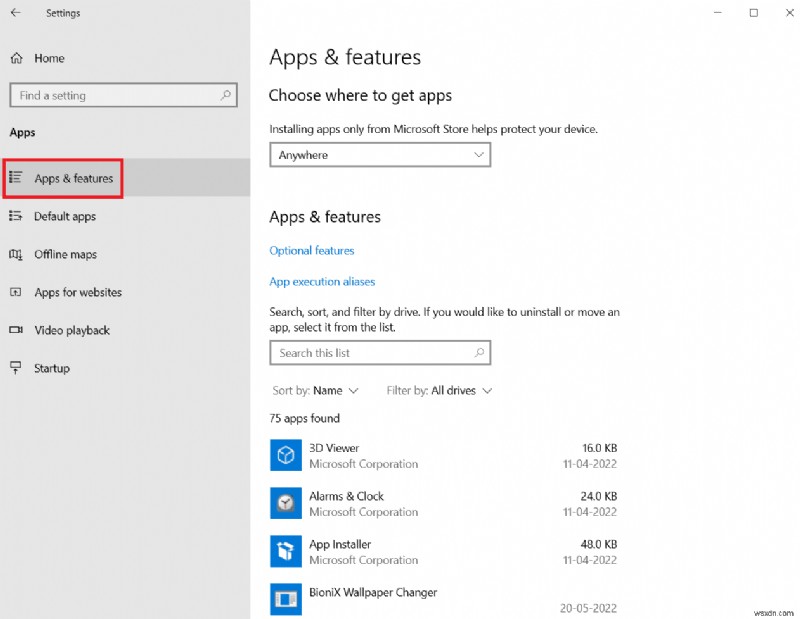This screenshot has width=800, height=619.
Task: Open the Optional features link
Action: pyautogui.click(x=312, y=251)
